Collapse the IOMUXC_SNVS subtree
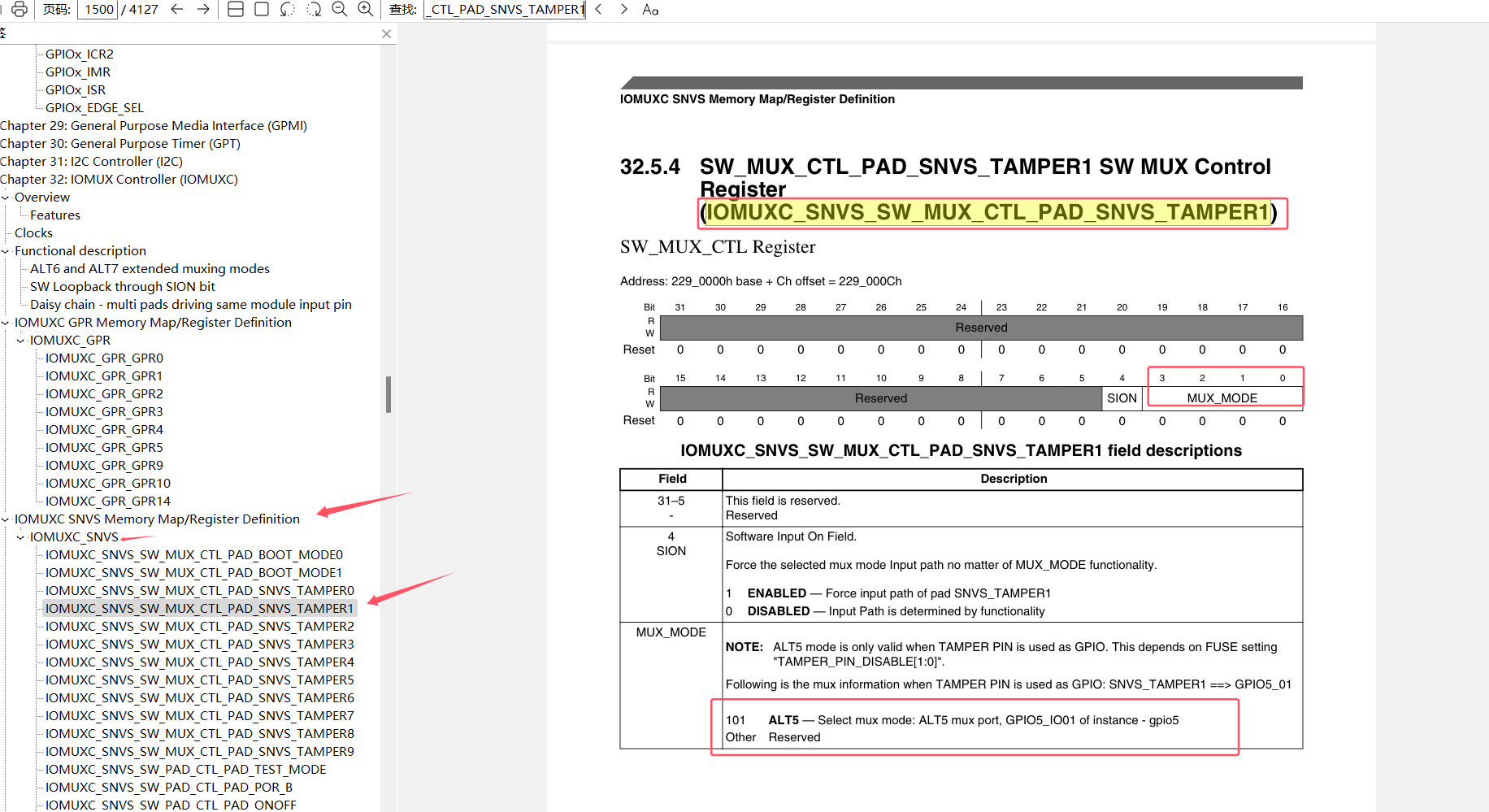The image size is (1489, 812). [x=21, y=537]
